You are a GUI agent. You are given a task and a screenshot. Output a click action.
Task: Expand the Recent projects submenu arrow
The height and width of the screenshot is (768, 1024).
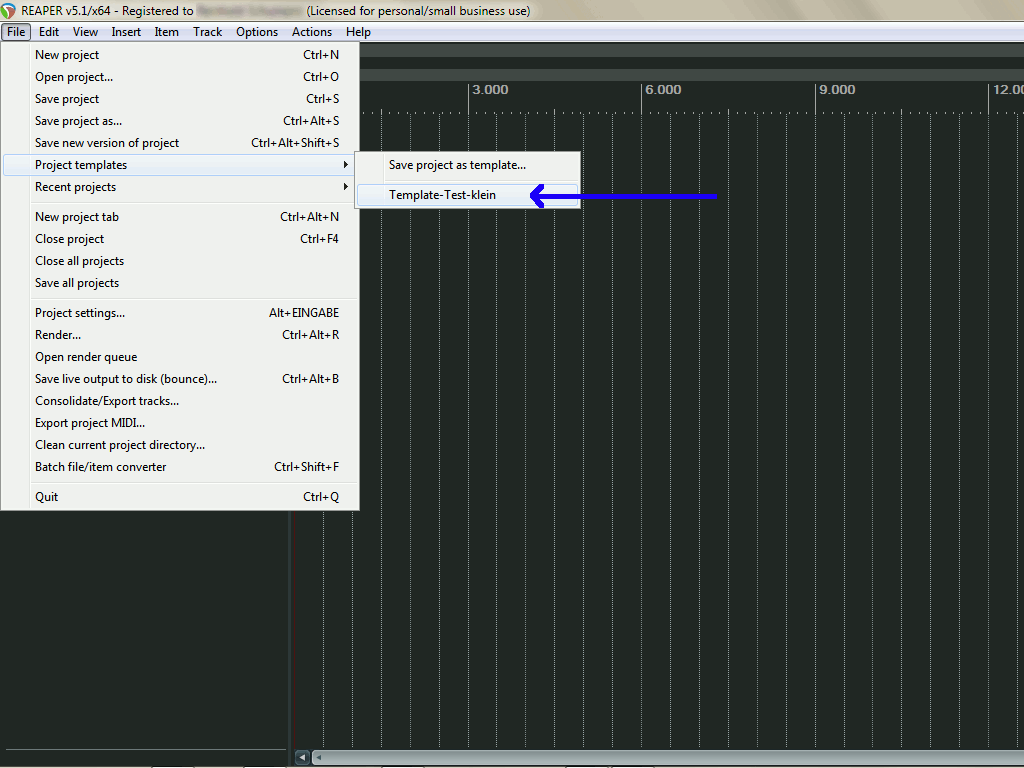coord(345,187)
